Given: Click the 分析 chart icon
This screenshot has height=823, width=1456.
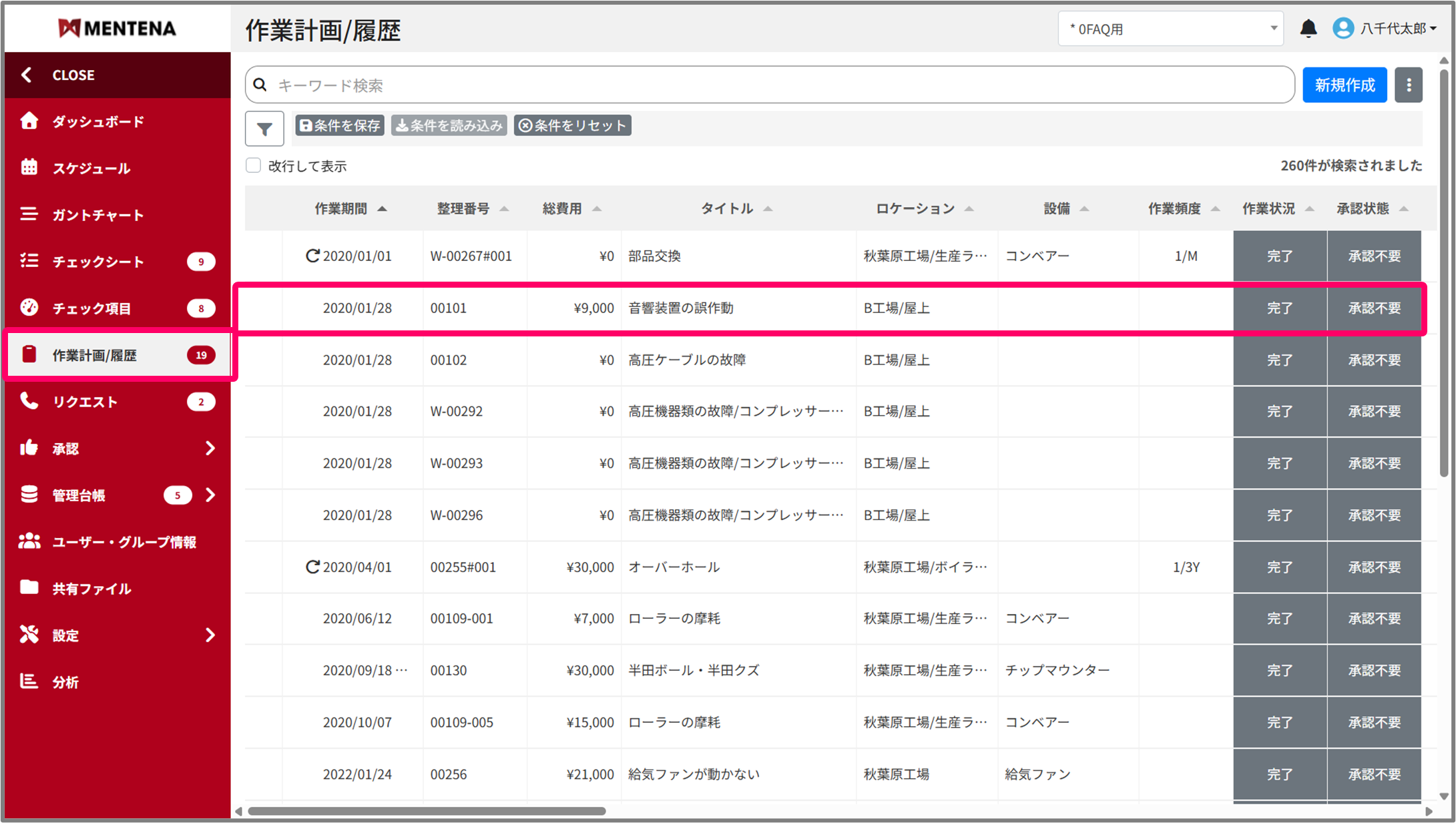Looking at the screenshot, I should point(29,681).
